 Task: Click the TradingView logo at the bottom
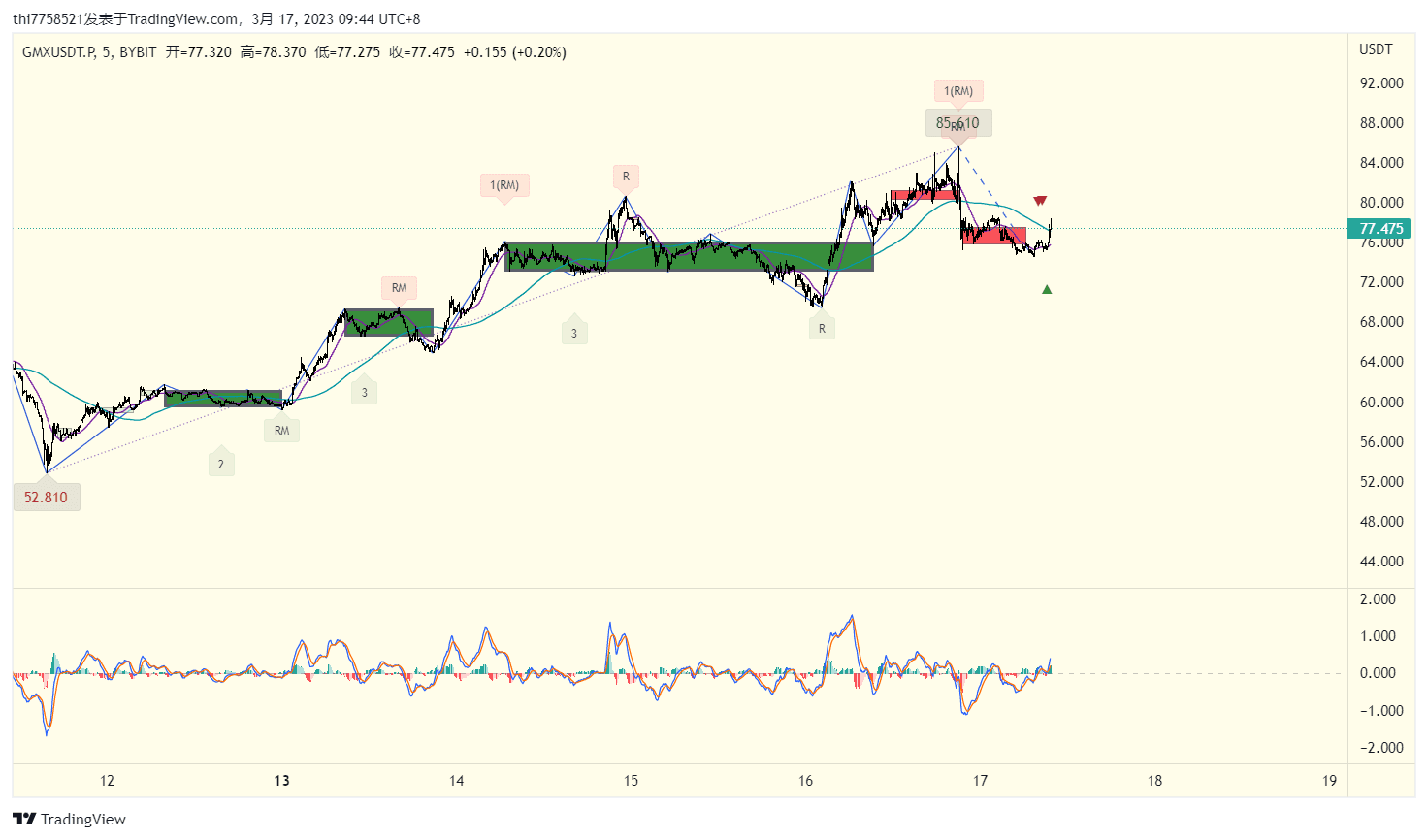[x=69, y=819]
